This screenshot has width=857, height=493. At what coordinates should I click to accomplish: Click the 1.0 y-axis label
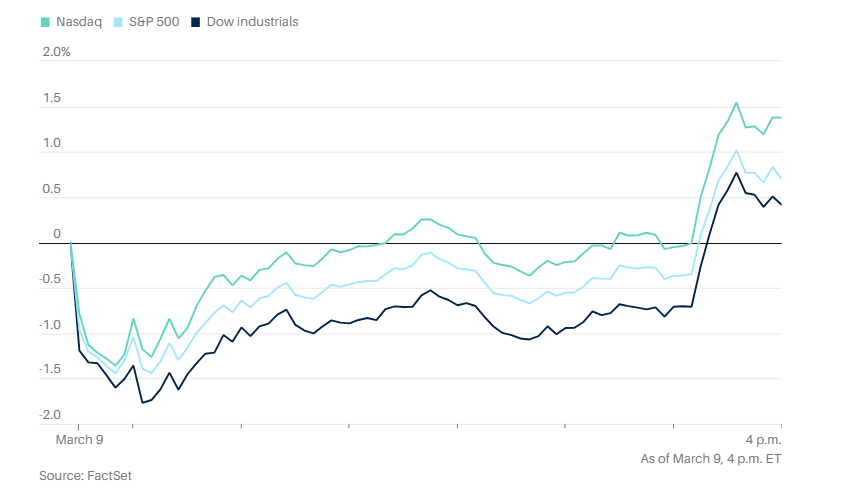pyautogui.click(x=52, y=144)
